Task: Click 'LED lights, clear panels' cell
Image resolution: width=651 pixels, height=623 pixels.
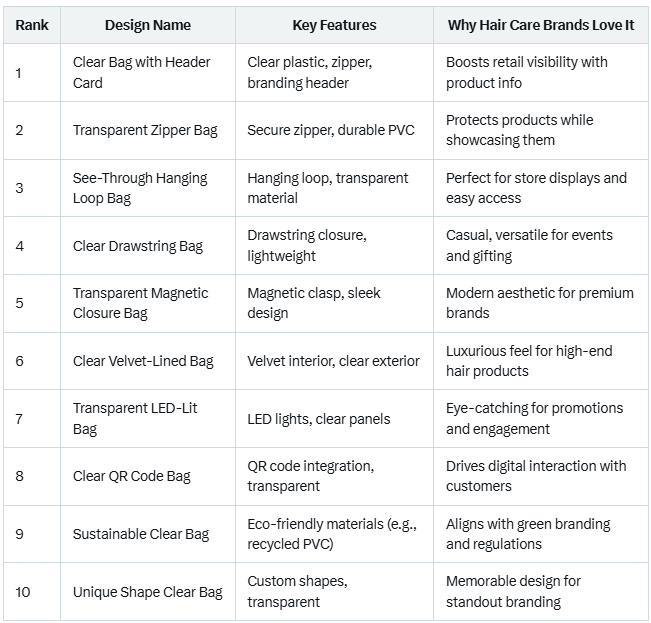Action: pyautogui.click(x=318, y=418)
